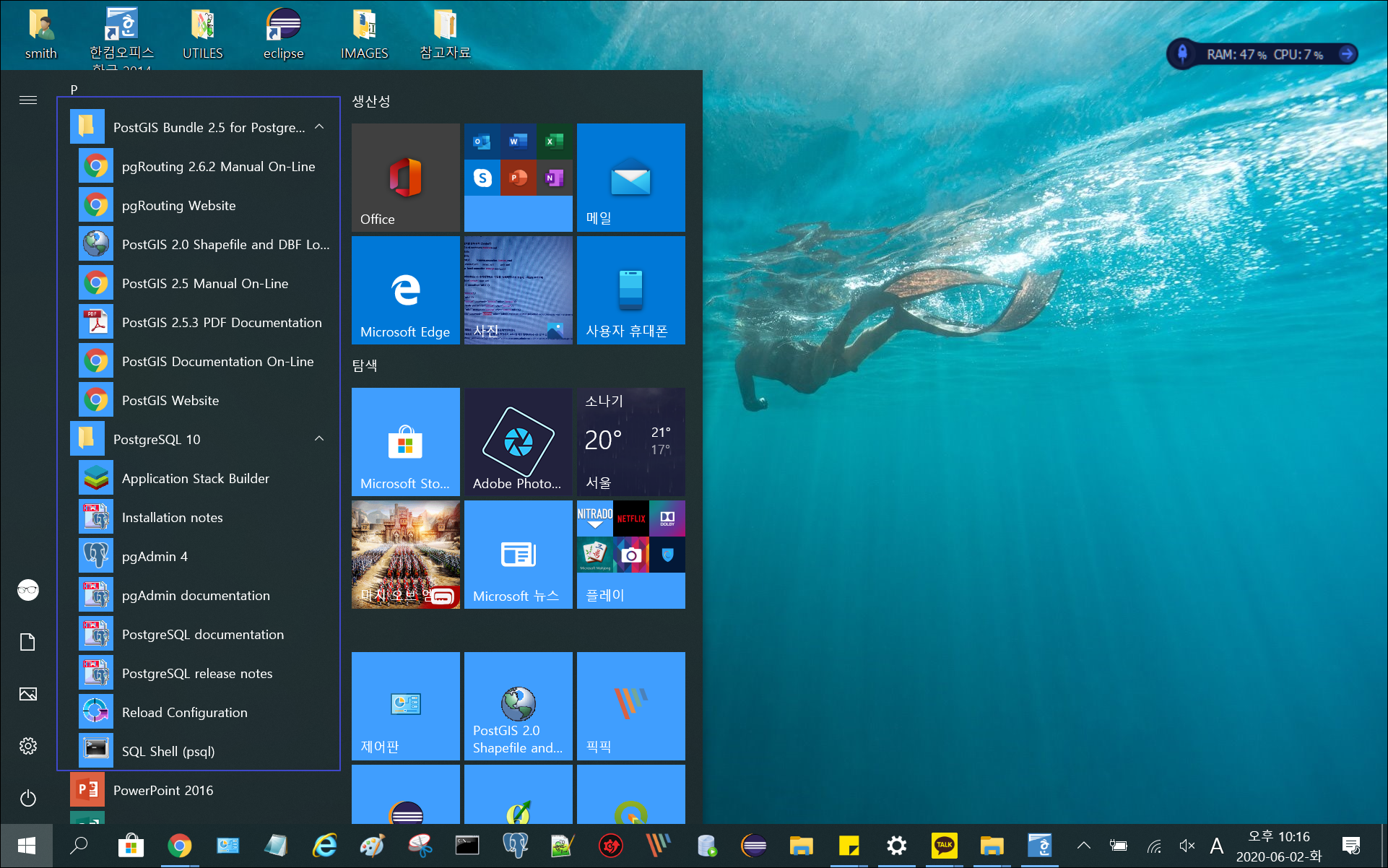The image size is (1388, 868).
Task: Open the Action Center notifications icon
Action: click(x=1350, y=846)
